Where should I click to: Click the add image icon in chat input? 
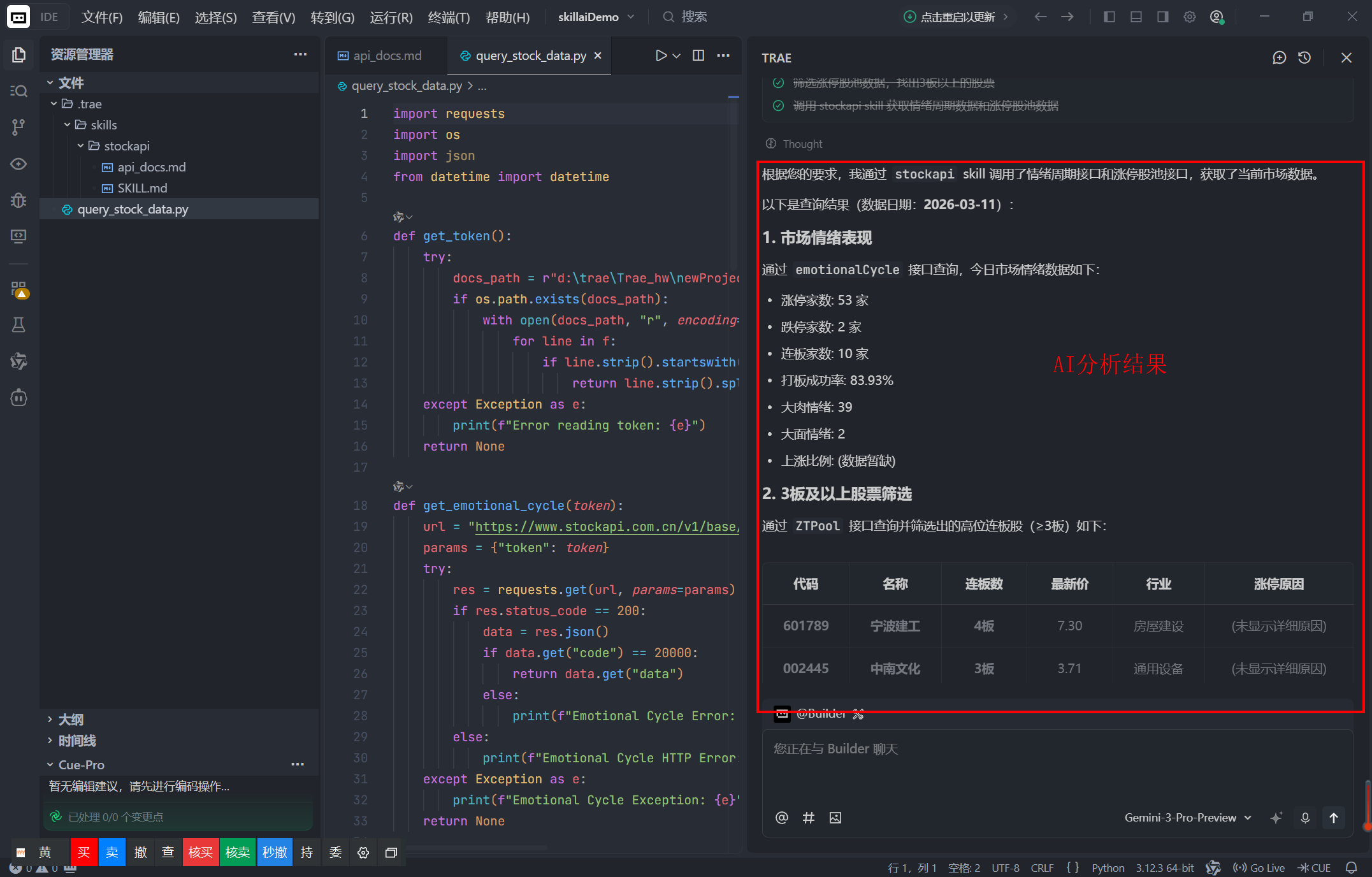pyautogui.click(x=835, y=818)
